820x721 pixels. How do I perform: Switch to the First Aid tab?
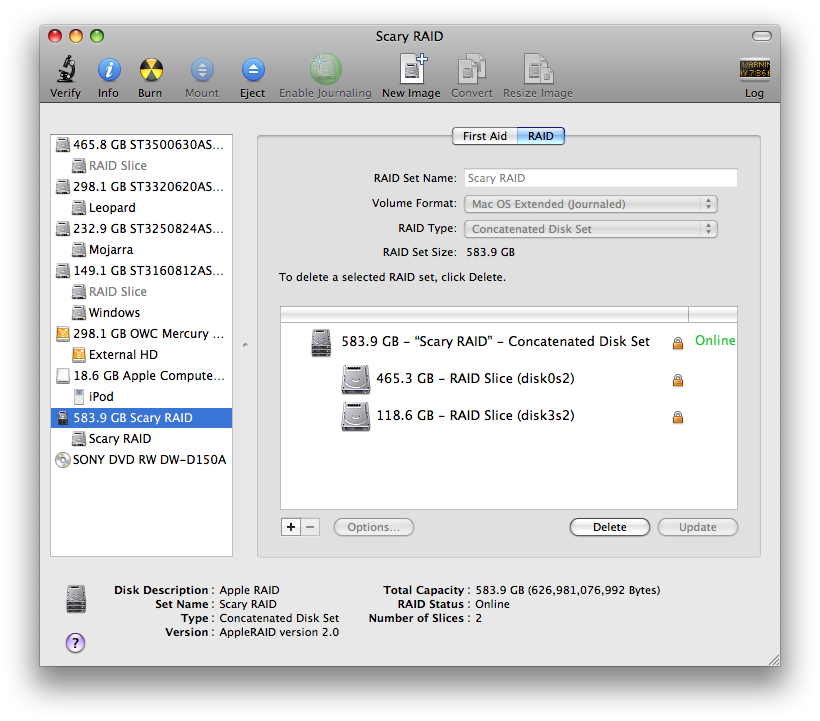click(x=484, y=136)
